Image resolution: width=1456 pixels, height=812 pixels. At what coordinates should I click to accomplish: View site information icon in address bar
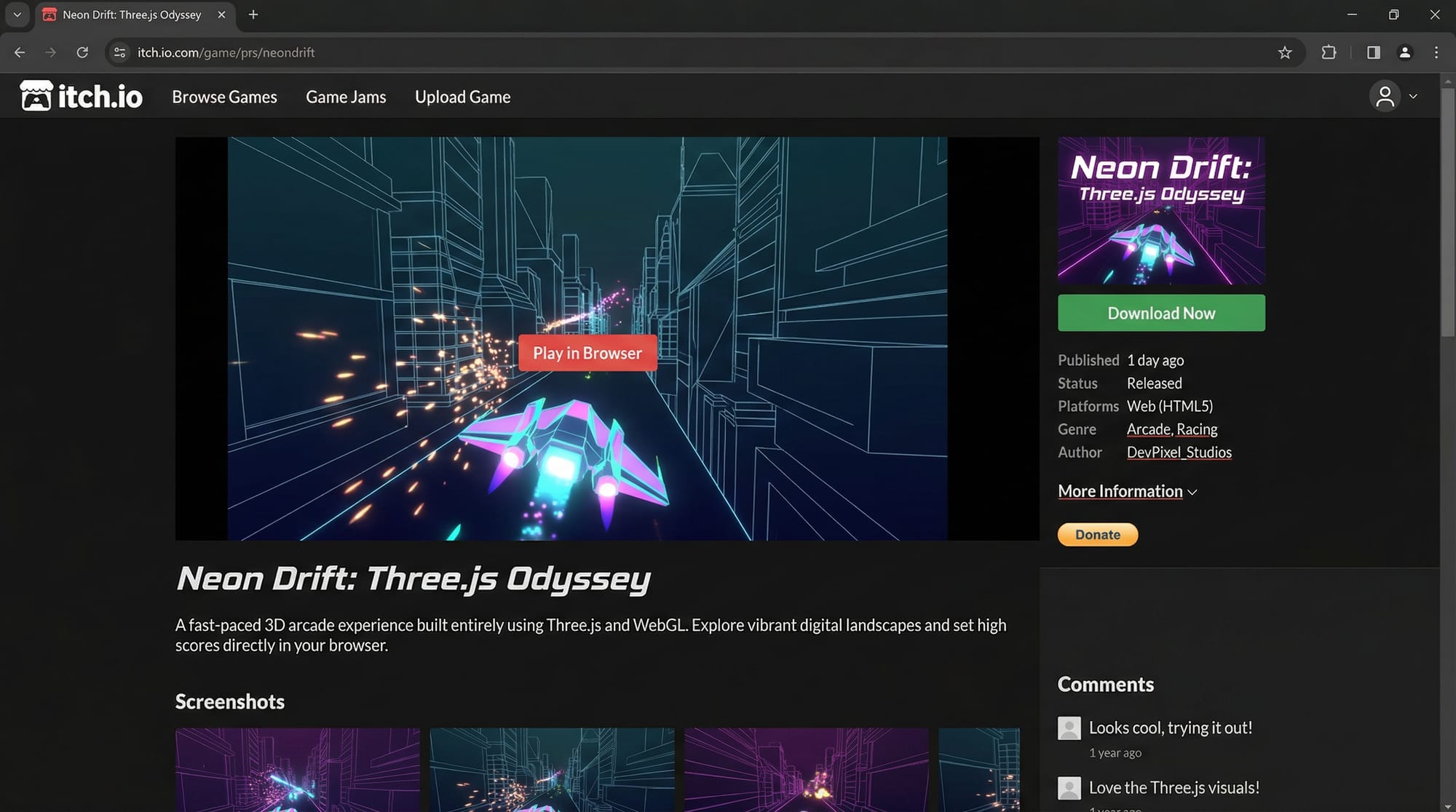[120, 52]
